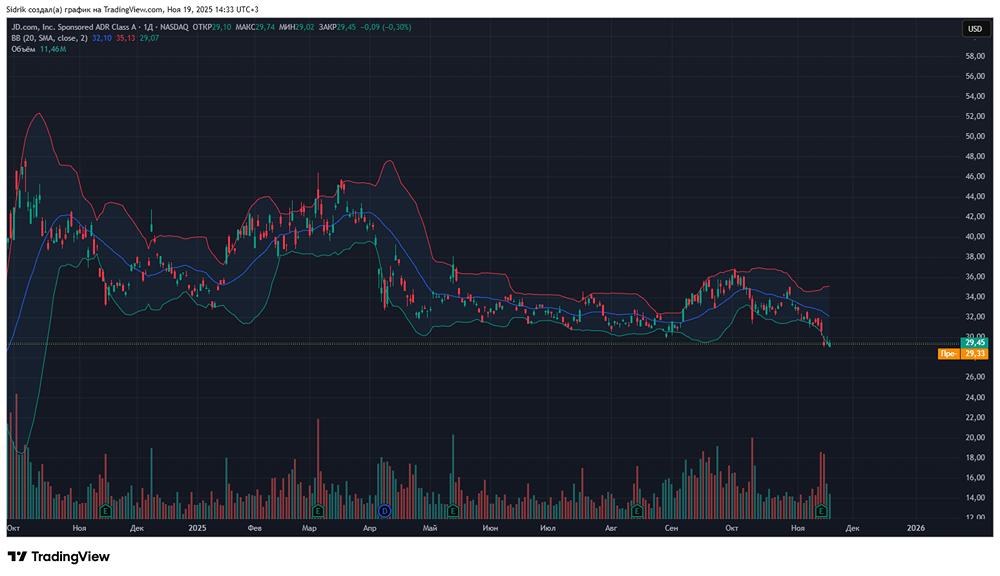Click the blue 32,10 BB basis value
1000x576 pixels.
tap(101, 37)
